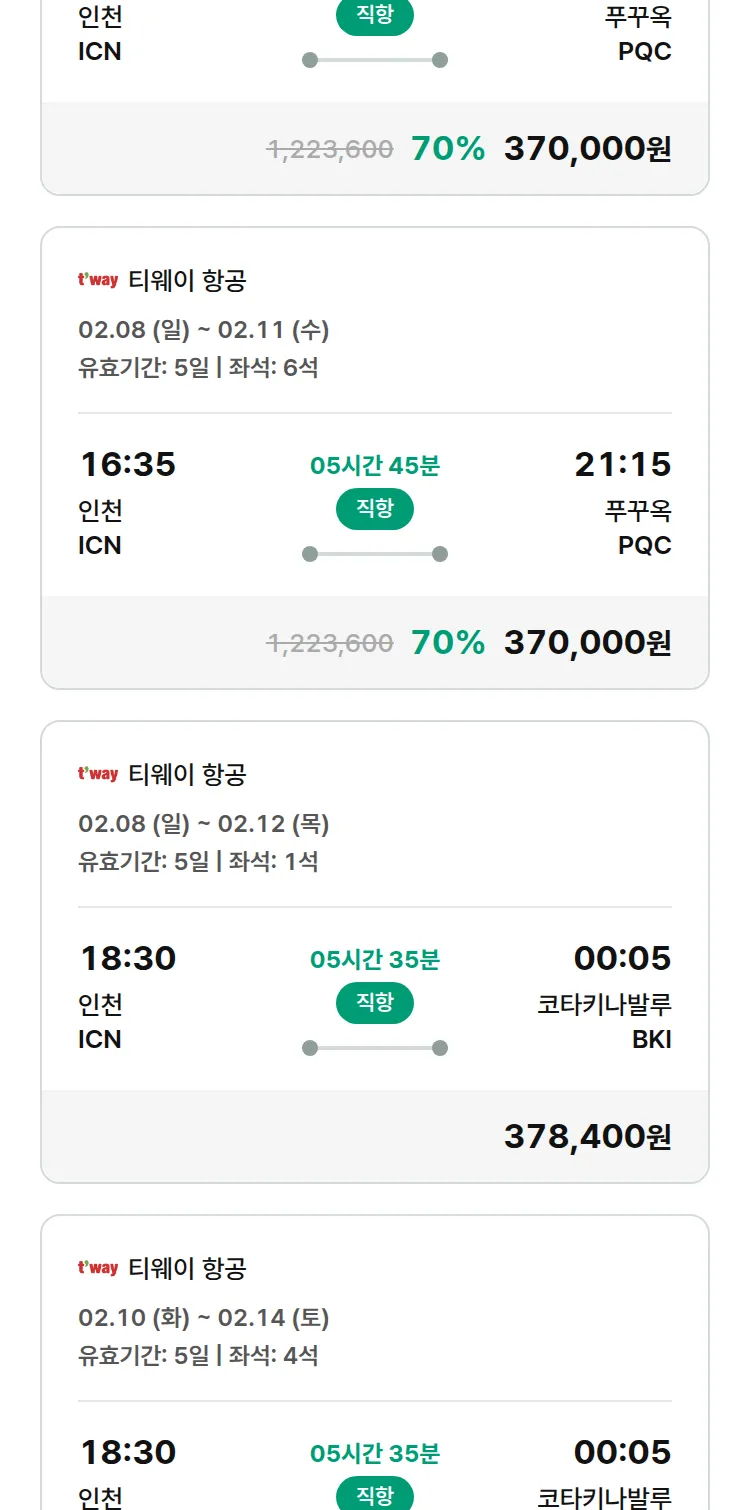Open 02.08 (일) ~ 02.12 (목) date range
This screenshot has width=750, height=1510.
pos(204,824)
